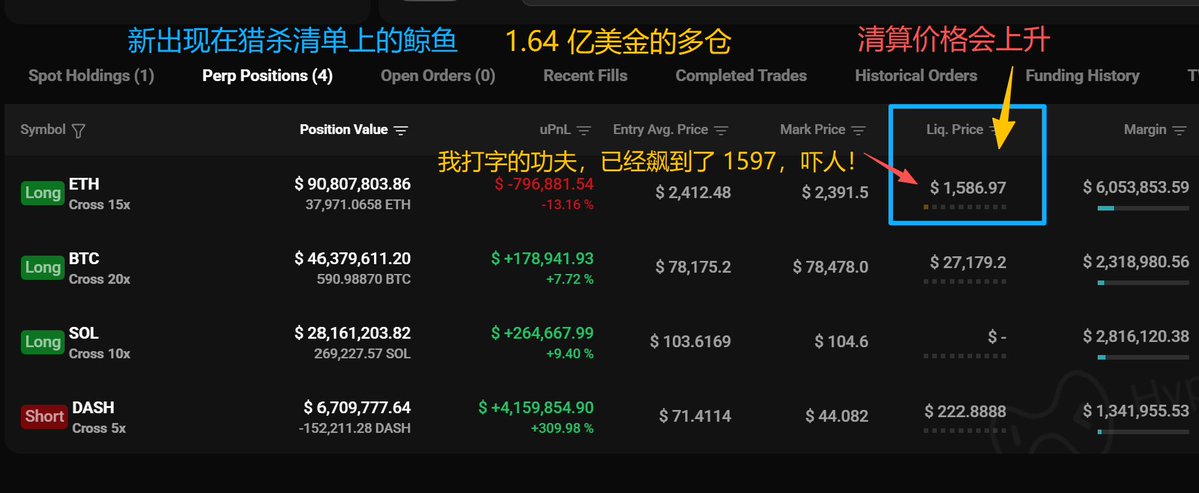Click Cross 5x leverage label
This screenshot has width=1199, height=493.
[99, 428]
